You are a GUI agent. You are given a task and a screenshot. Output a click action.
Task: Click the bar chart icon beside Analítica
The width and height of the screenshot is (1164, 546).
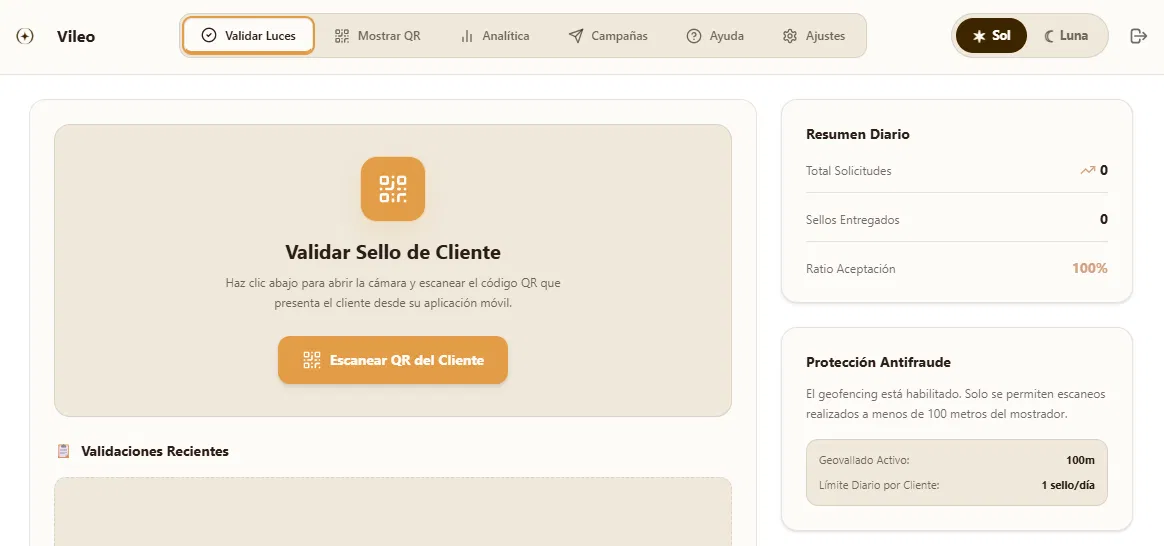467,36
